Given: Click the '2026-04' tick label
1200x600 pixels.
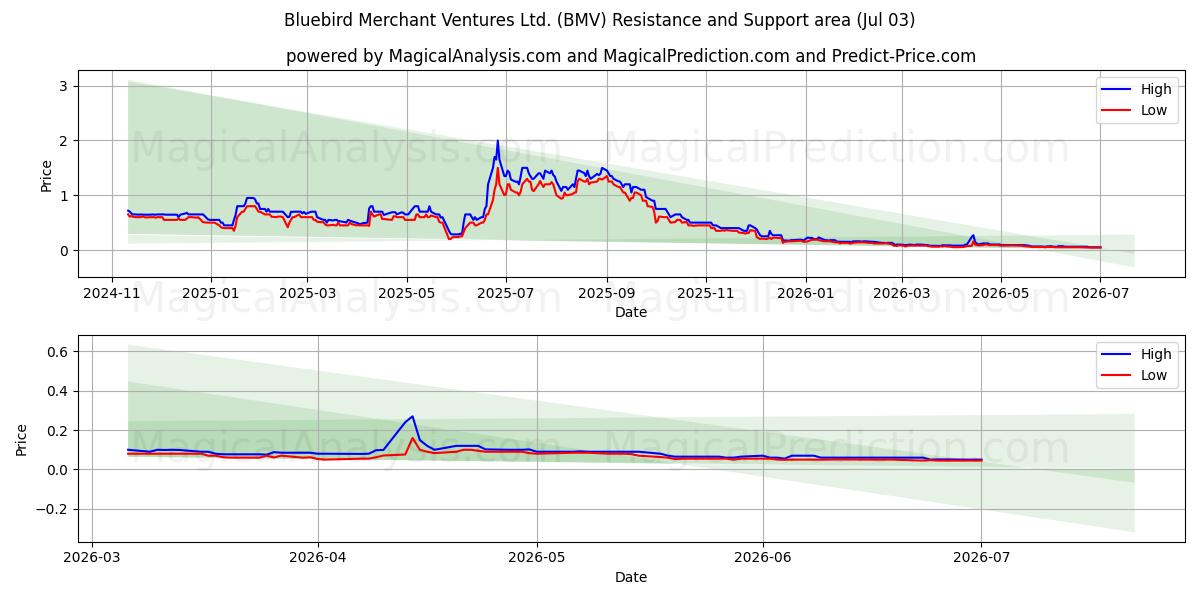Looking at the screenshot, I should coord(318,558).
